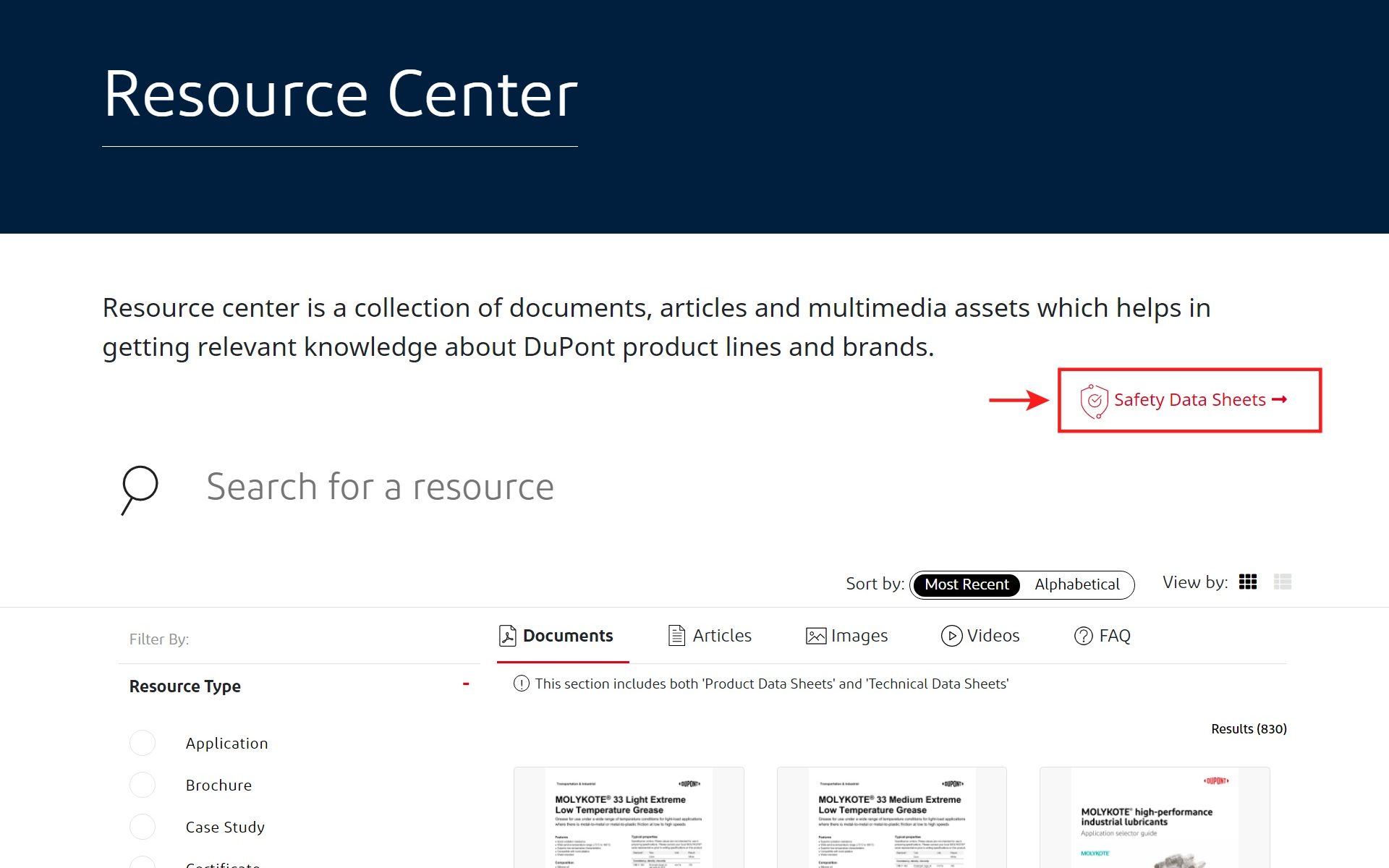The image size is (1389, 868).
Task: Click the Filter By label
Action: click(x=159, y=639)
